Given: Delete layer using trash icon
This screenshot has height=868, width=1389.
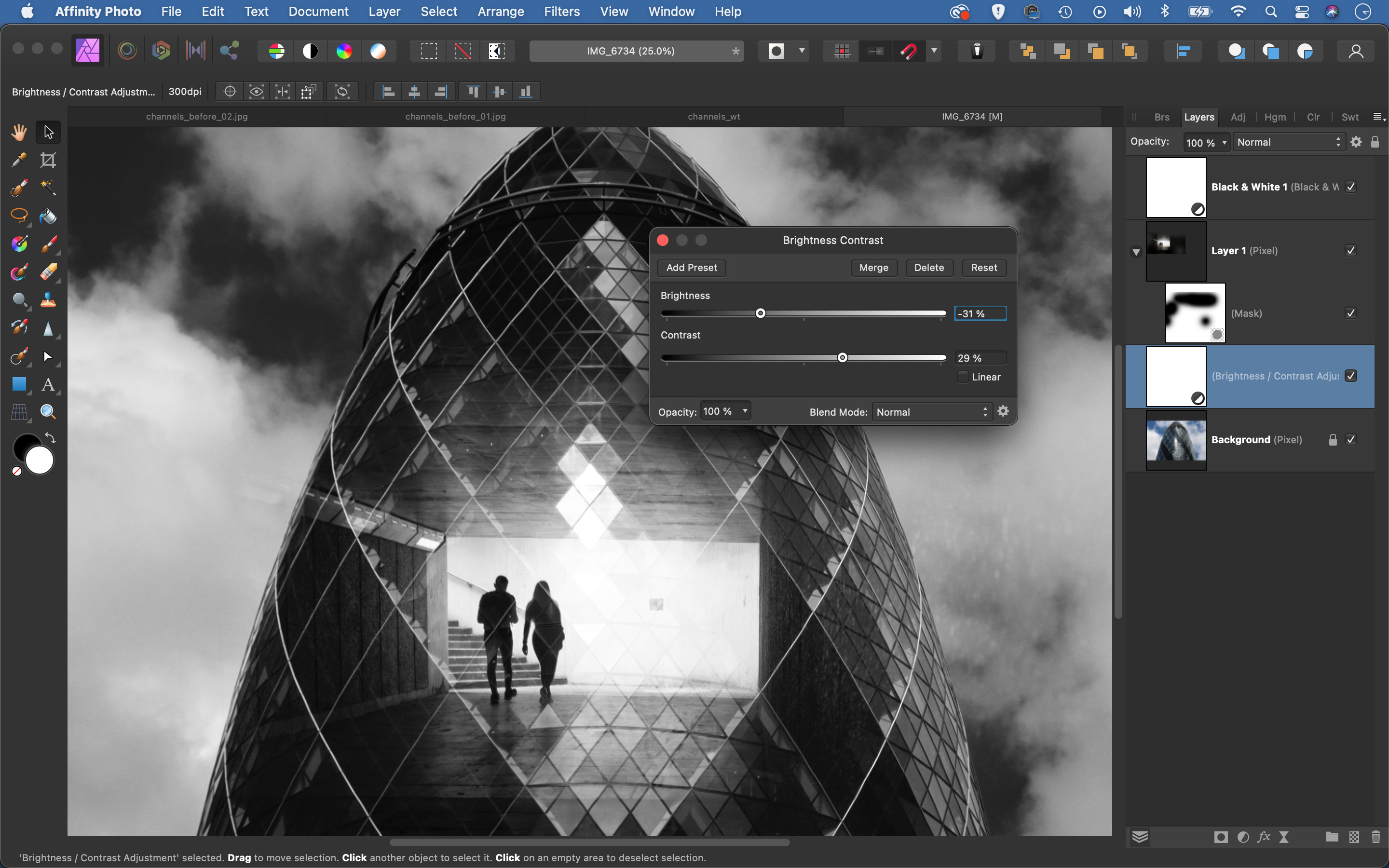Looking at the screenshot, I should (x=1375, y=837).
